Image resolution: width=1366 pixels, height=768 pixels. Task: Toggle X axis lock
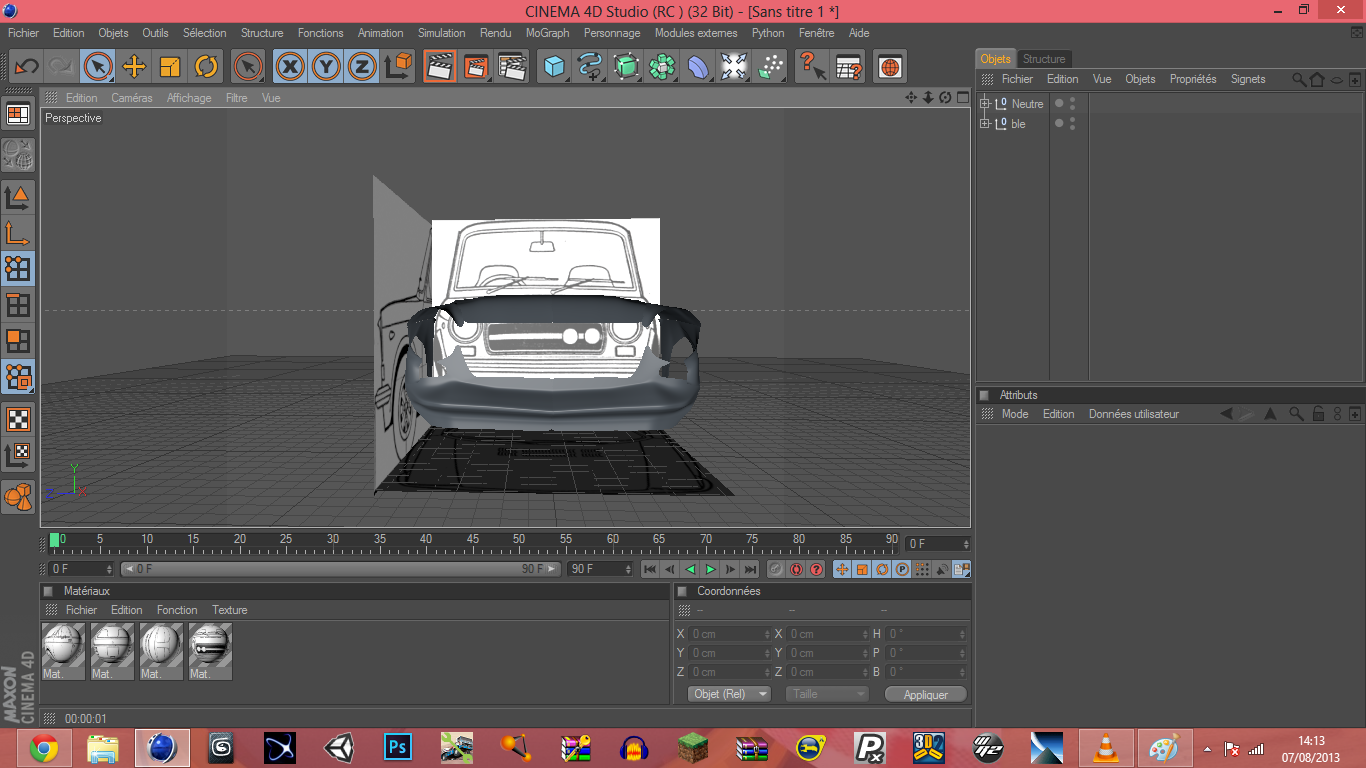coord(290,67)
